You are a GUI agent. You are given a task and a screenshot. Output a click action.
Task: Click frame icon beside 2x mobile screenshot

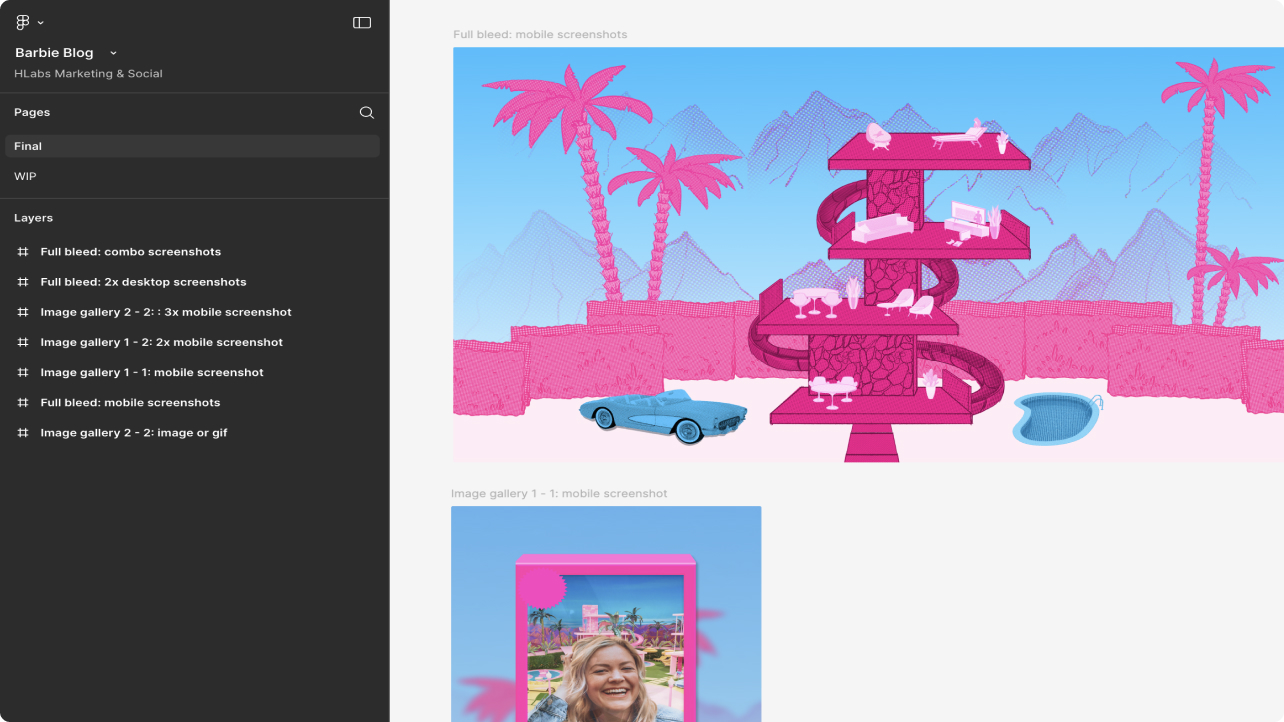[23, 342]
